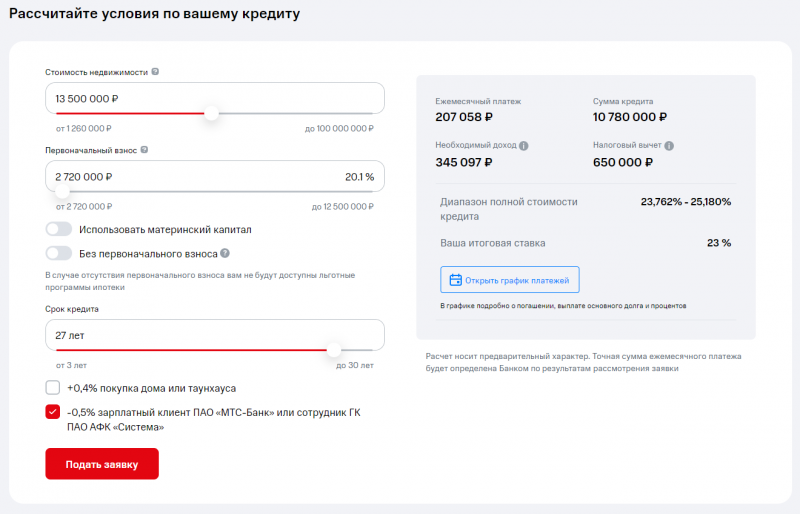Enable Использовать материнский капитал toggle
The image size is (800, 514).
tap(59, 229)
